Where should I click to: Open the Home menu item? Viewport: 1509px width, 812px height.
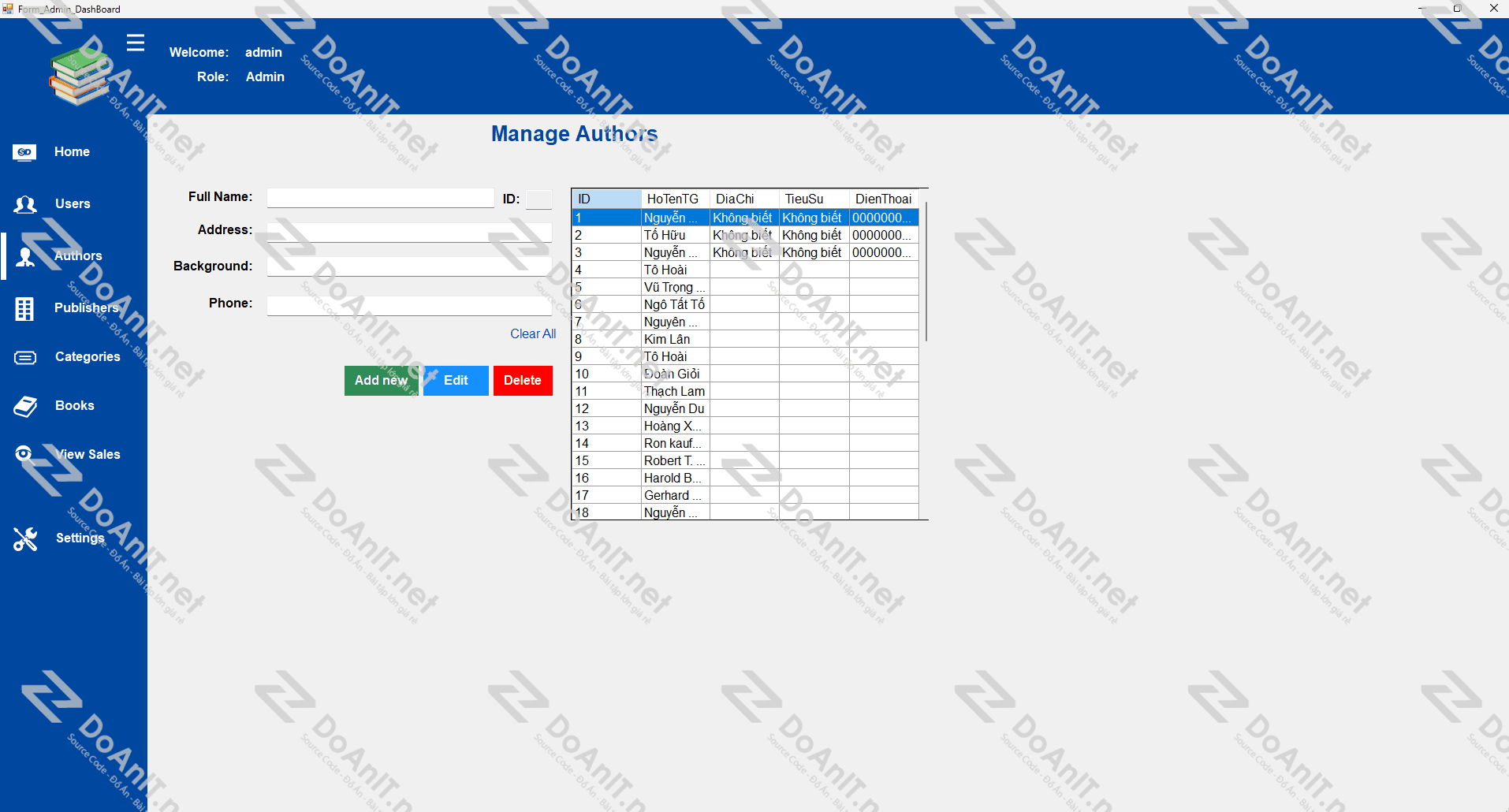click(x=73, y=152)
